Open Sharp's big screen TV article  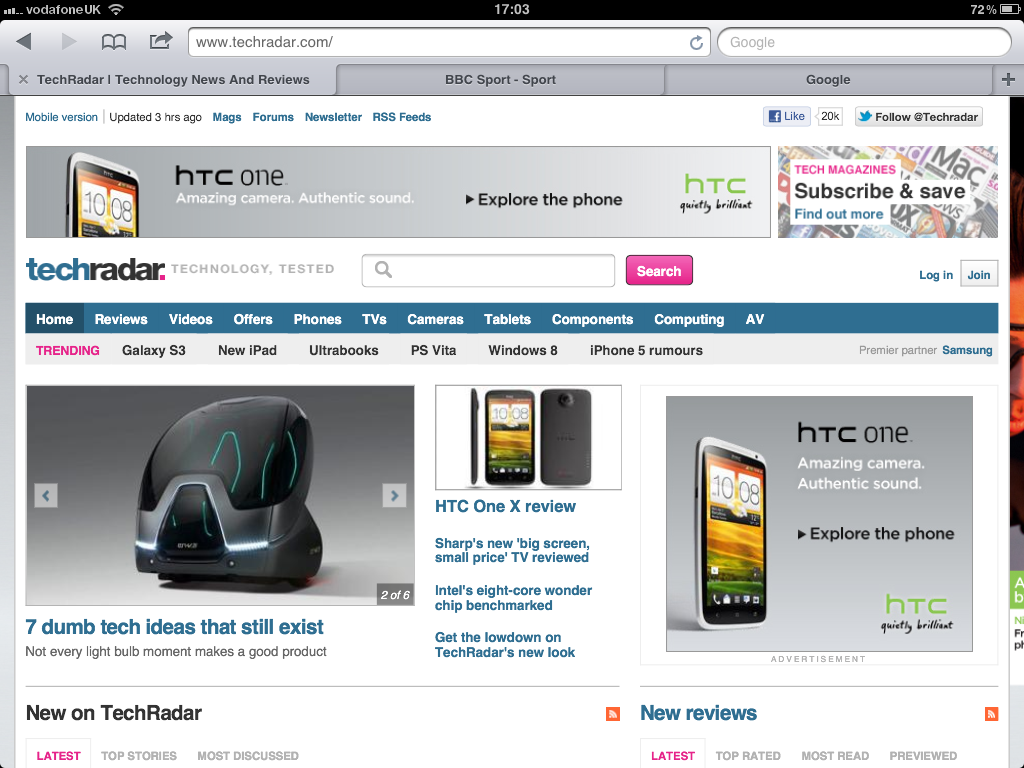click(x=513, y=550)
